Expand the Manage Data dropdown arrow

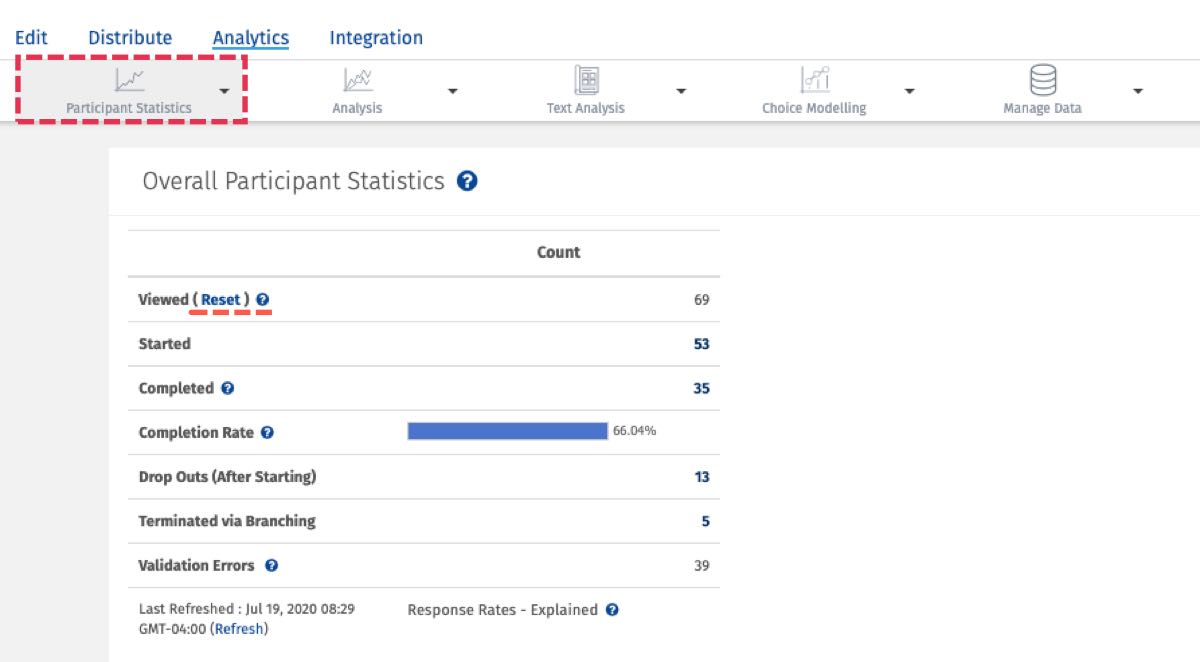tap(1137, 91)
